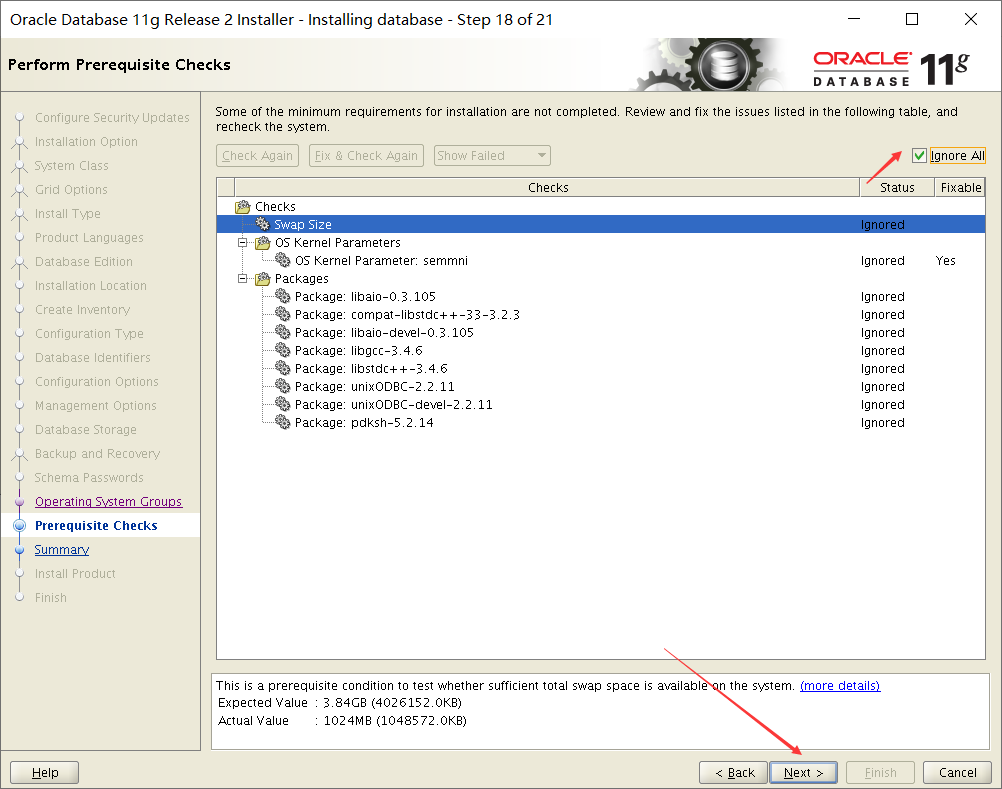
Task: Click the Swap Size gear icon
Action: [263, 224]
